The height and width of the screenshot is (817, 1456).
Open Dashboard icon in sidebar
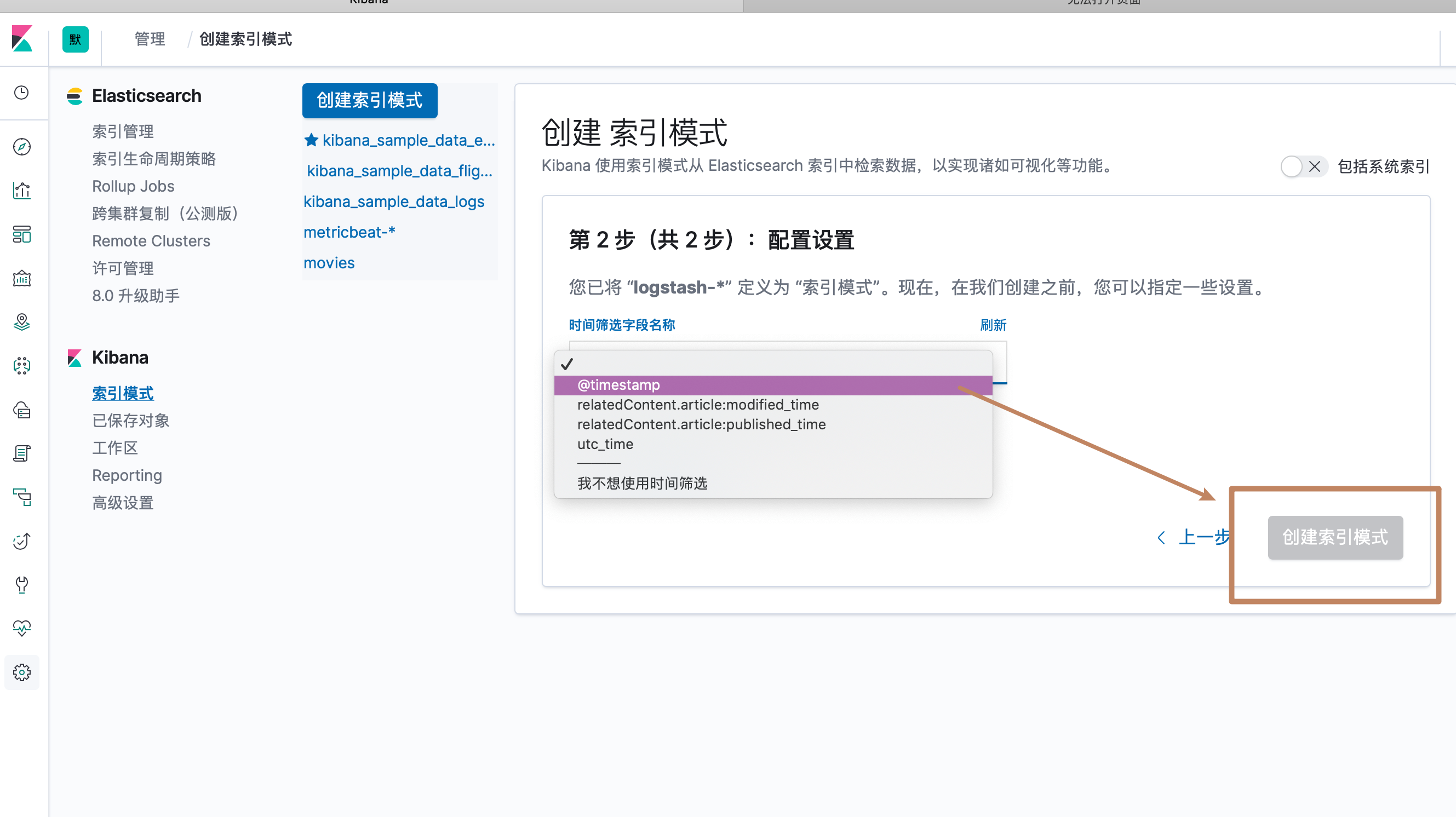coord(21,234)
